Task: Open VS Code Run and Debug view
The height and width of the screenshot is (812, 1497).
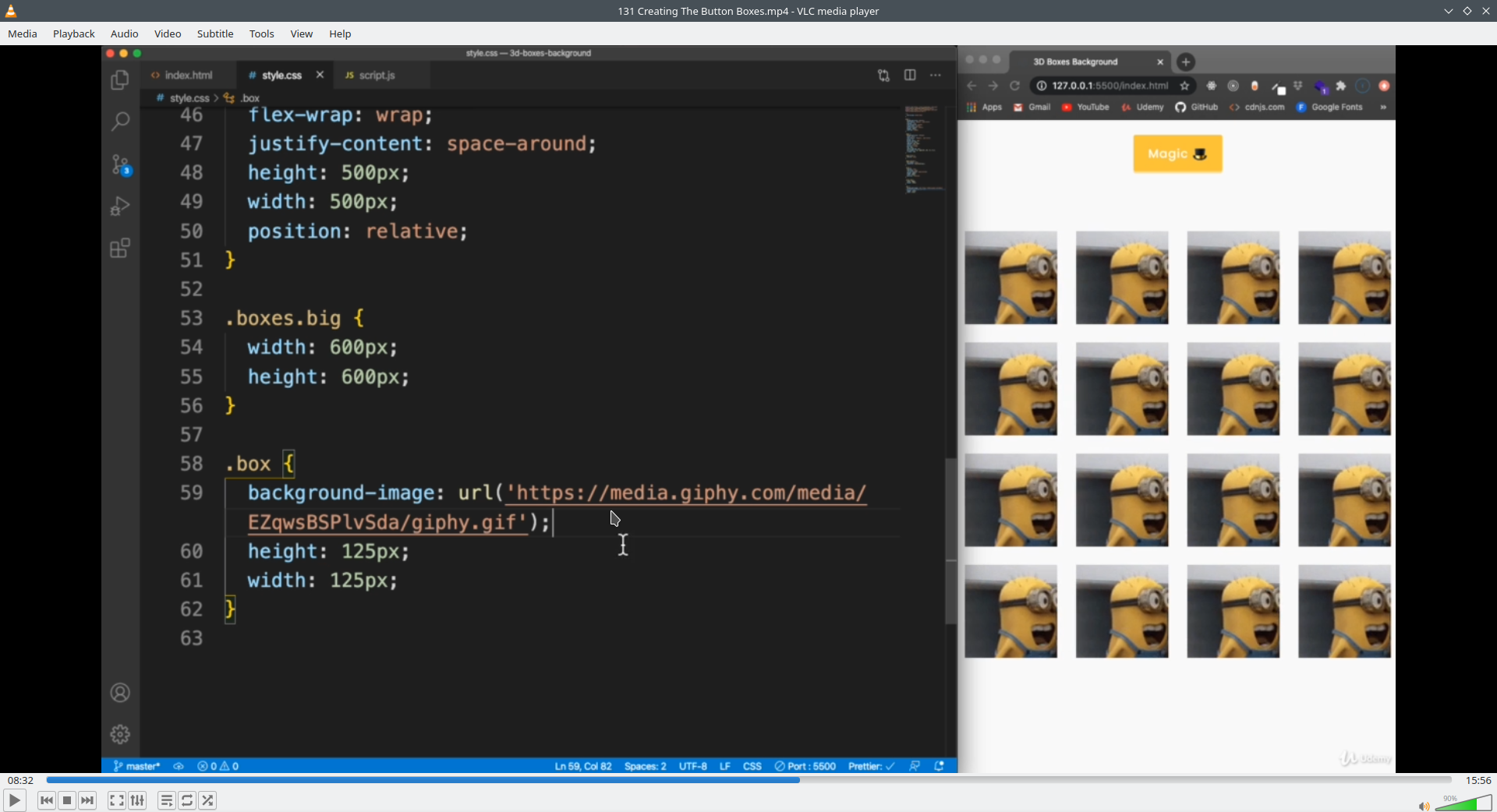Action: 120,206
